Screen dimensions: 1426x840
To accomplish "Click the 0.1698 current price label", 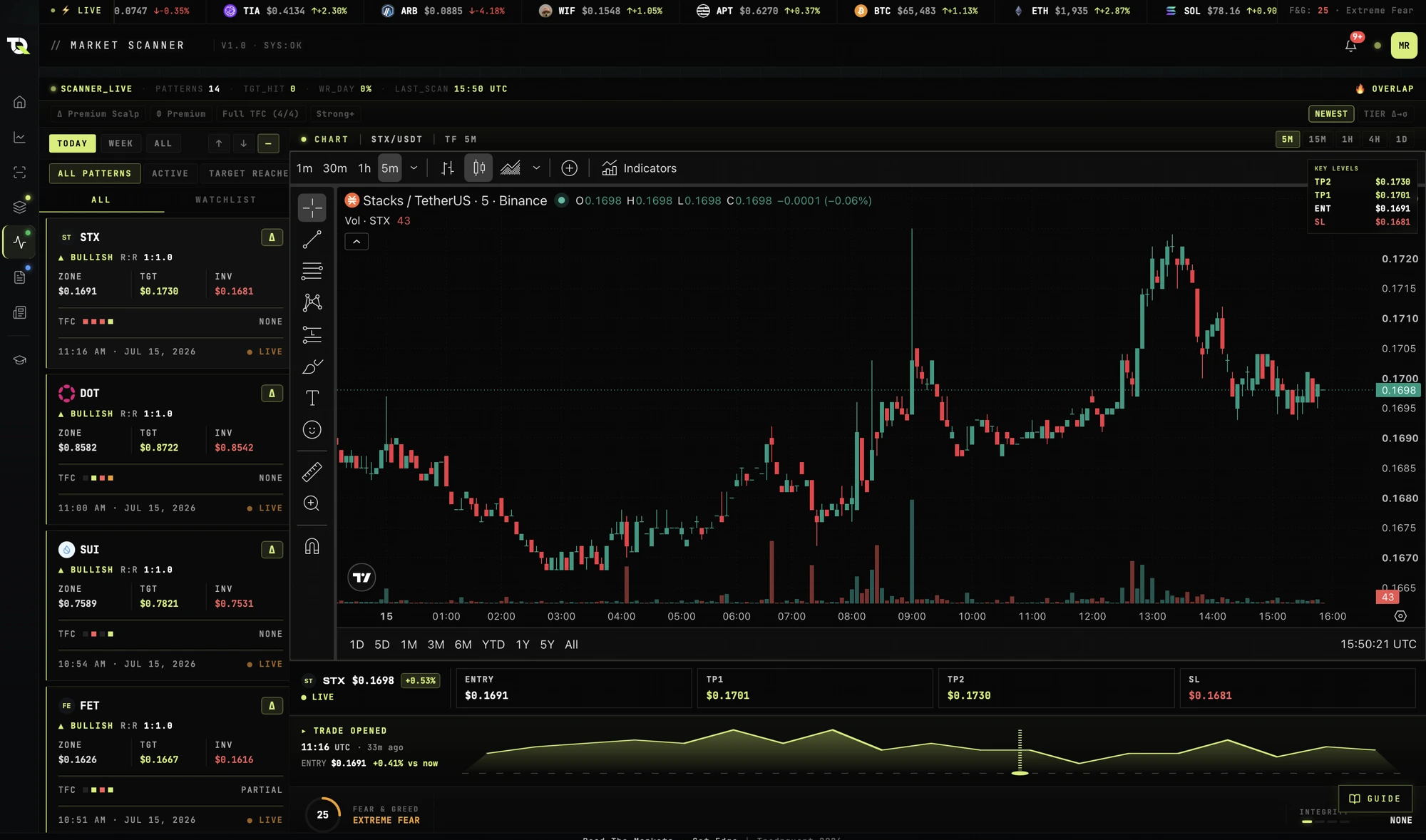I will [x=1398, y=390].
